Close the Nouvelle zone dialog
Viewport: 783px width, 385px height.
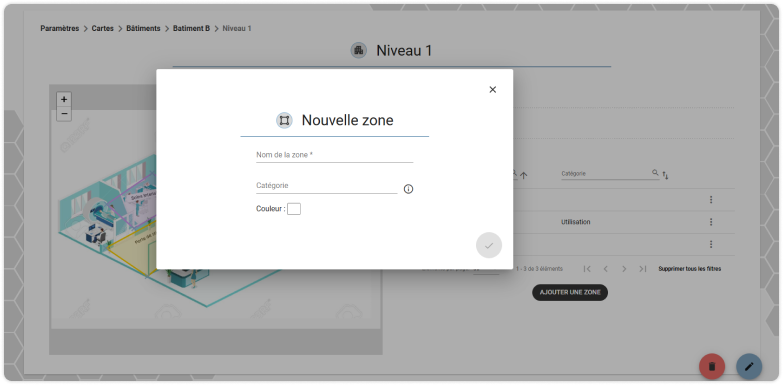492,89
